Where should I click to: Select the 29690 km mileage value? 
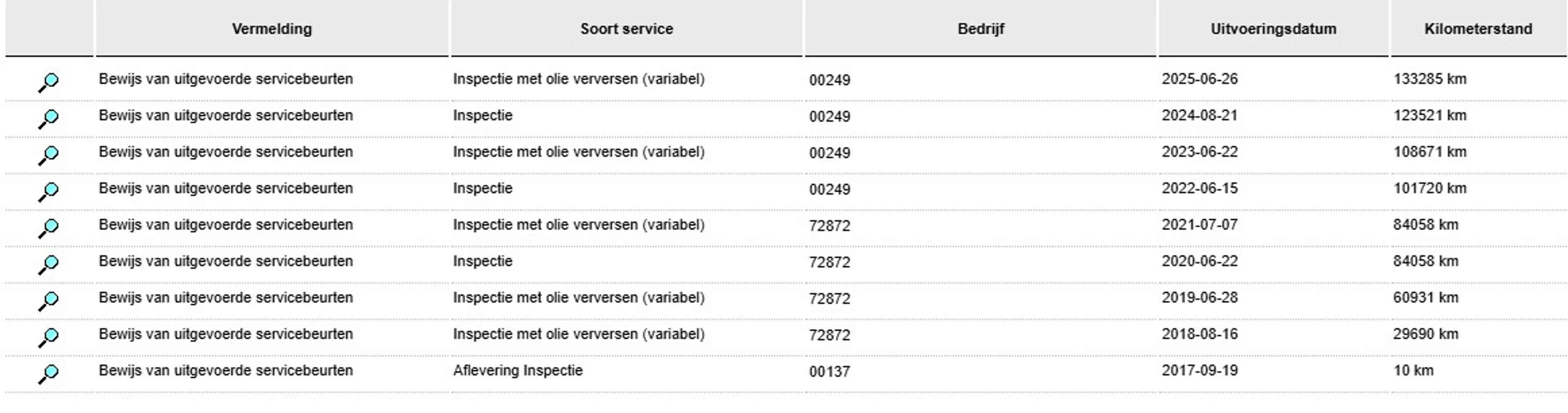(x=1425, y=334)
